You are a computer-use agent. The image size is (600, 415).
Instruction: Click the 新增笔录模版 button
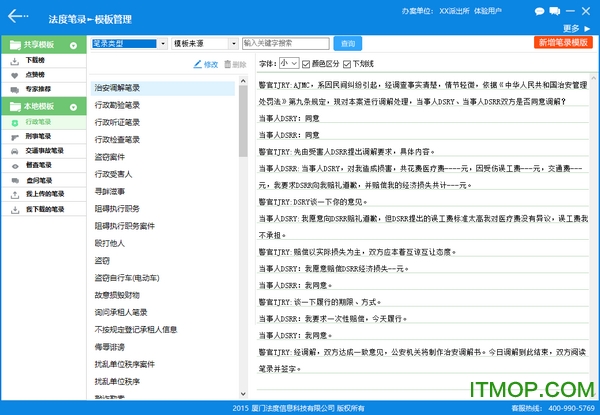coord(563,44)
